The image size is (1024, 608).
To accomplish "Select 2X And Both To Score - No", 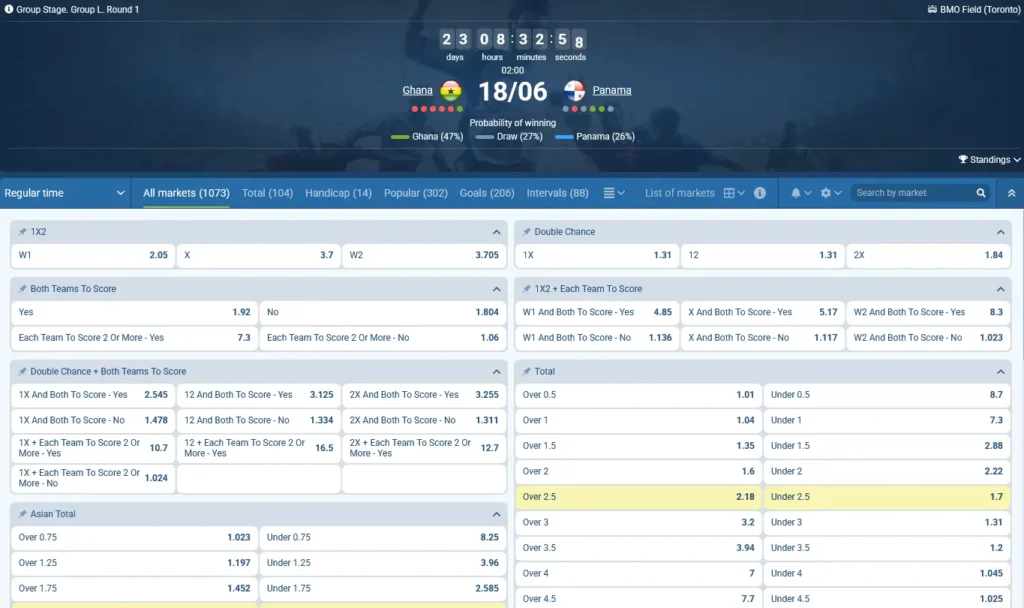I will pyautogui.click(x=424, y=420).
